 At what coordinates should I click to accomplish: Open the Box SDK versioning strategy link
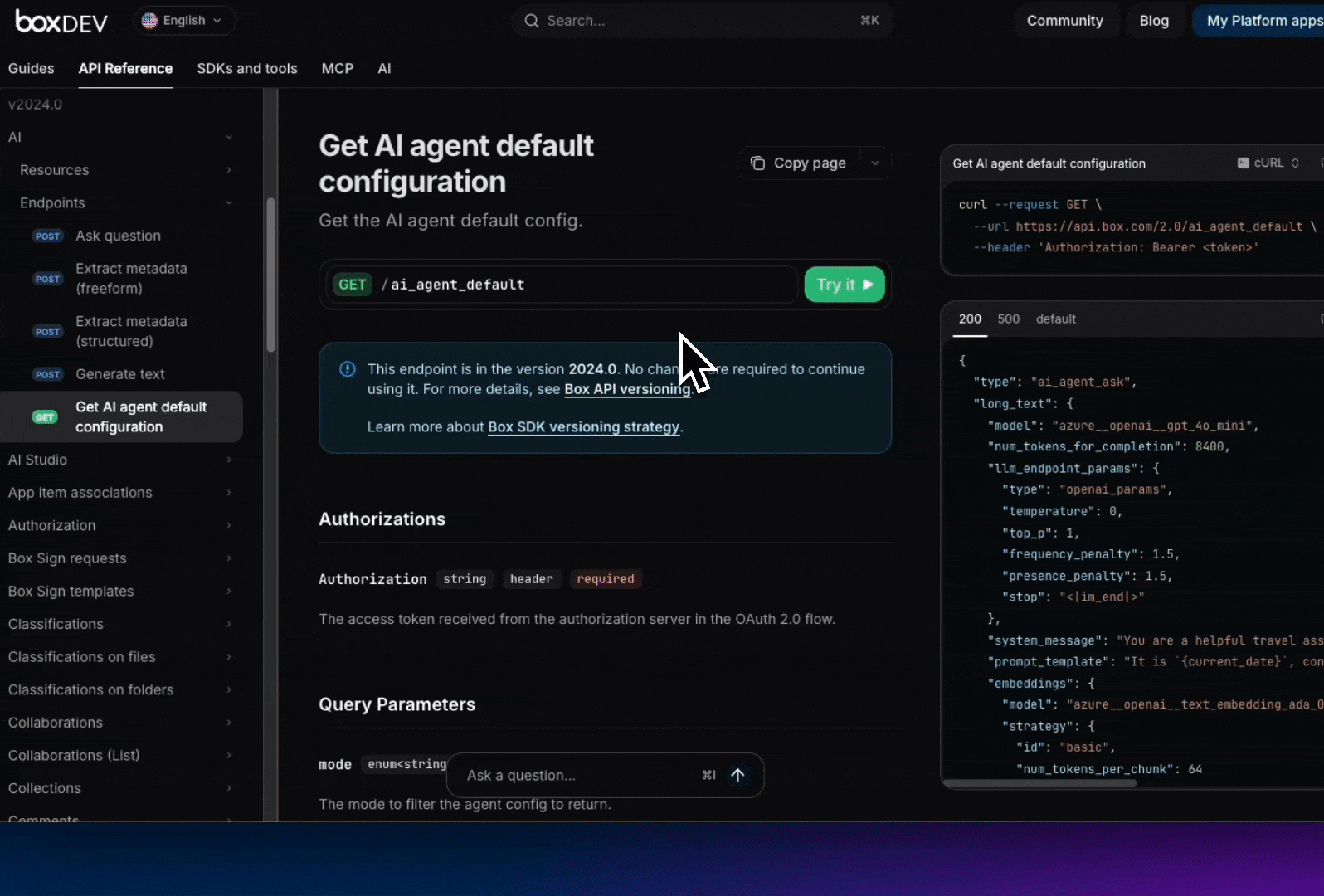click(x=584, y=426)
